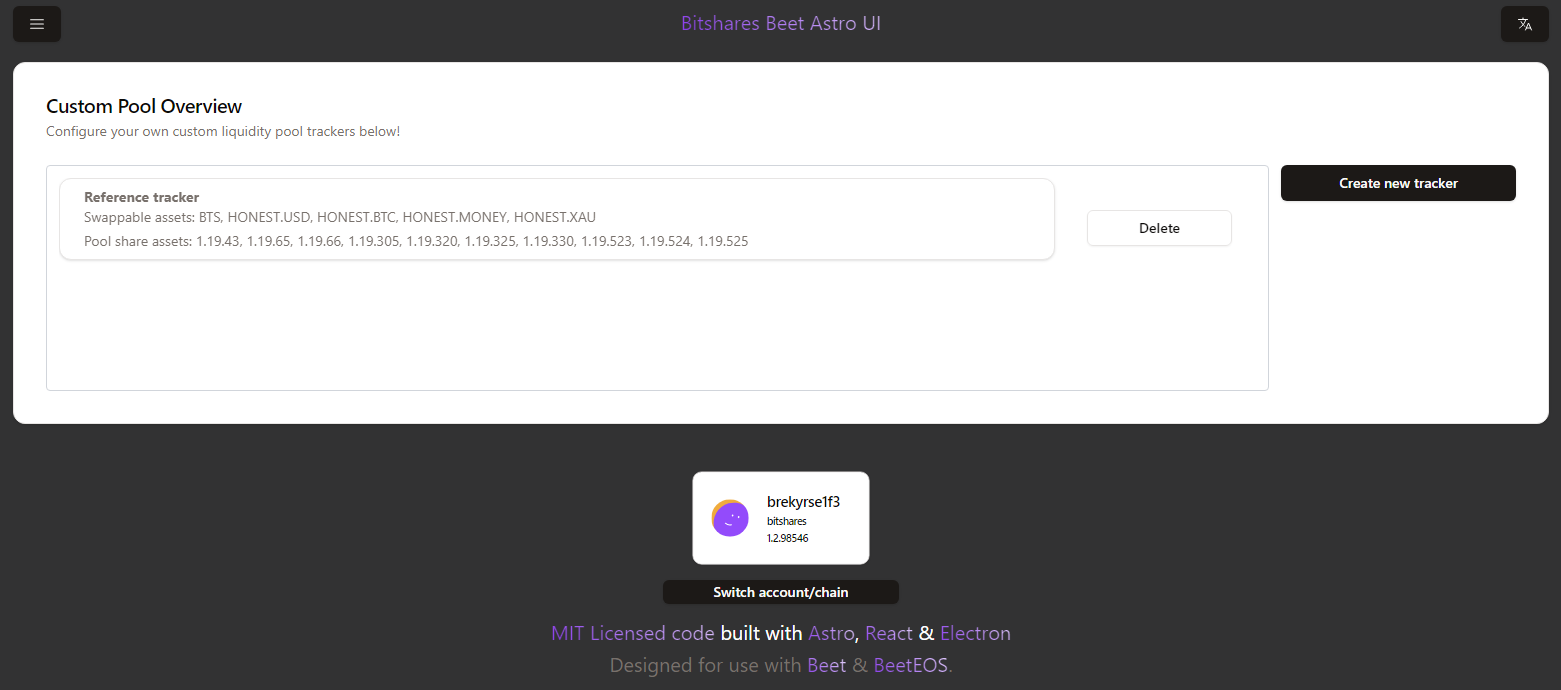The image size is (1561, 690).
Task: Click the account ID 1.2.98546 text
Action: click(787, 538)
